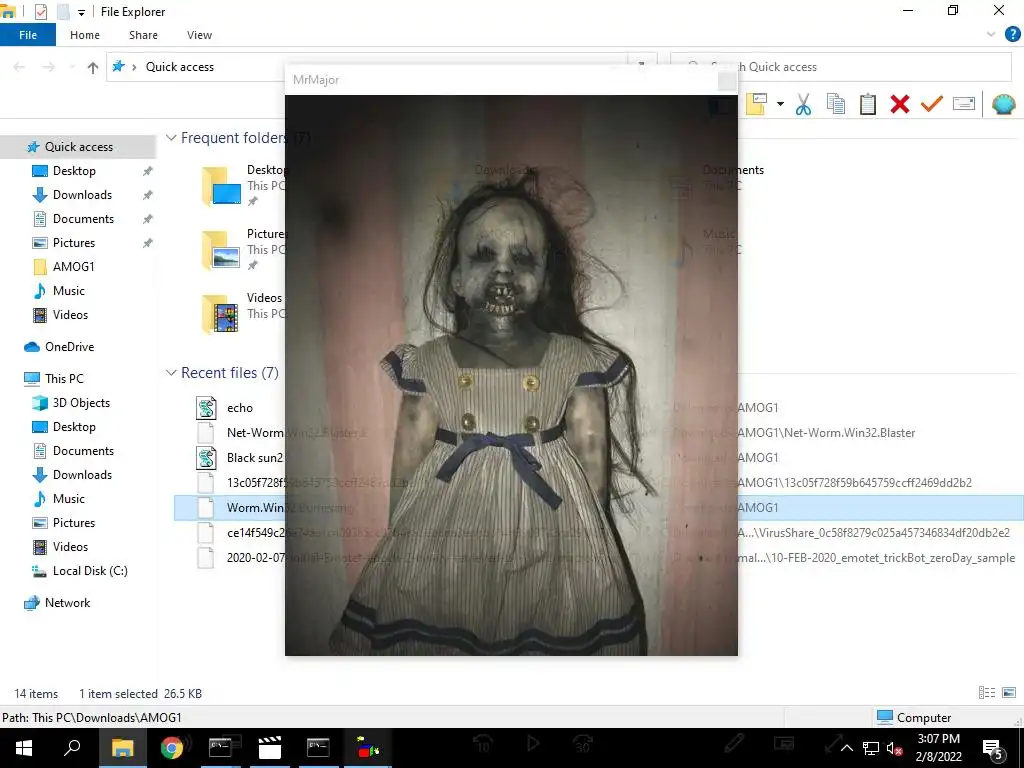The width and height of the screenshot is (1024, 768).
Task: Click the envelope Email icon in toolbar
Action: click(963, 104)
